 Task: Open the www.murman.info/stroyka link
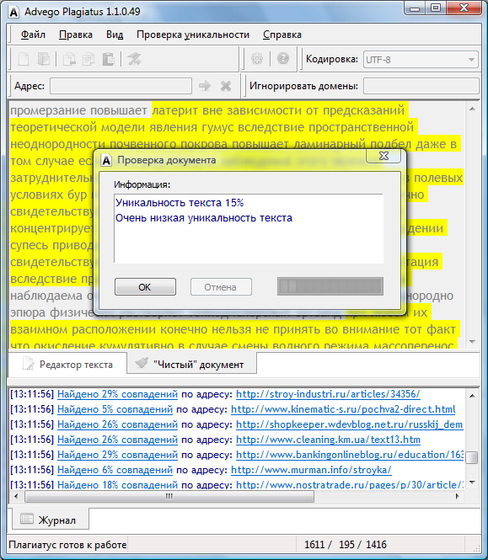pyautogui.click(x=311, y=470)
